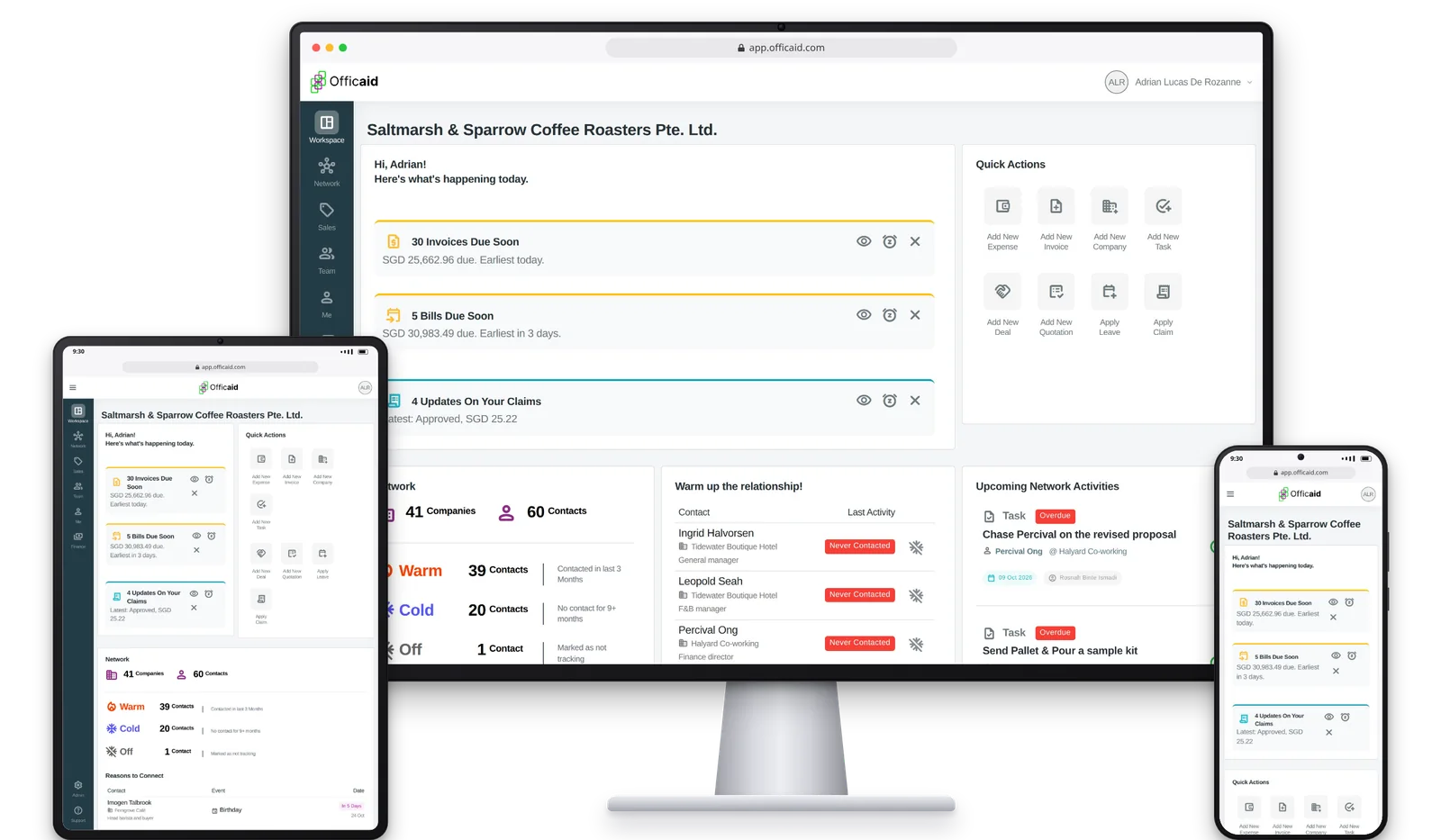Click the eye icon on the tablet's 30 Invoices Due card
Image resolution: width=1441 pixels, height=840 pixels.
pyautogui.click(x=195, y=480)
